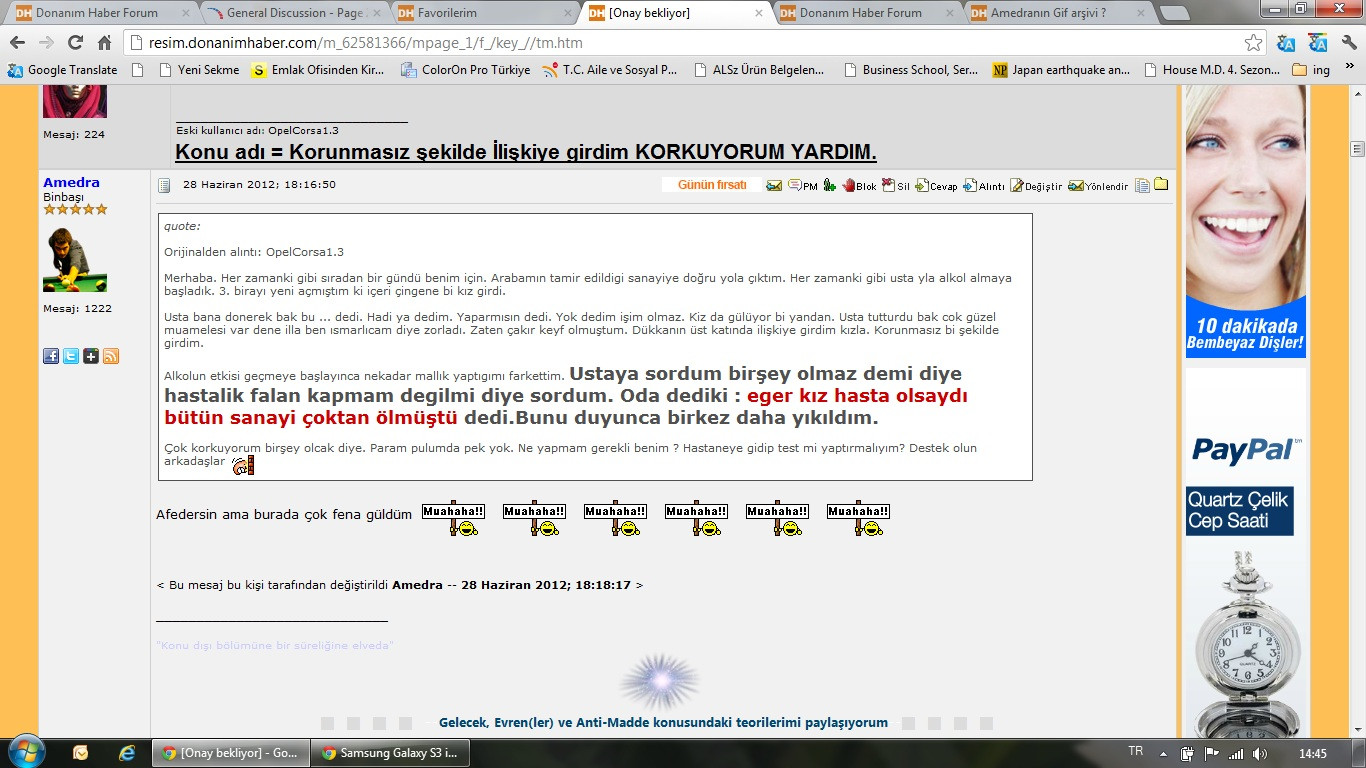The width and height of the screenshot is (1366, 768).
Task: Click the first Google Translate extension icon
Action: click(1287, 43)
